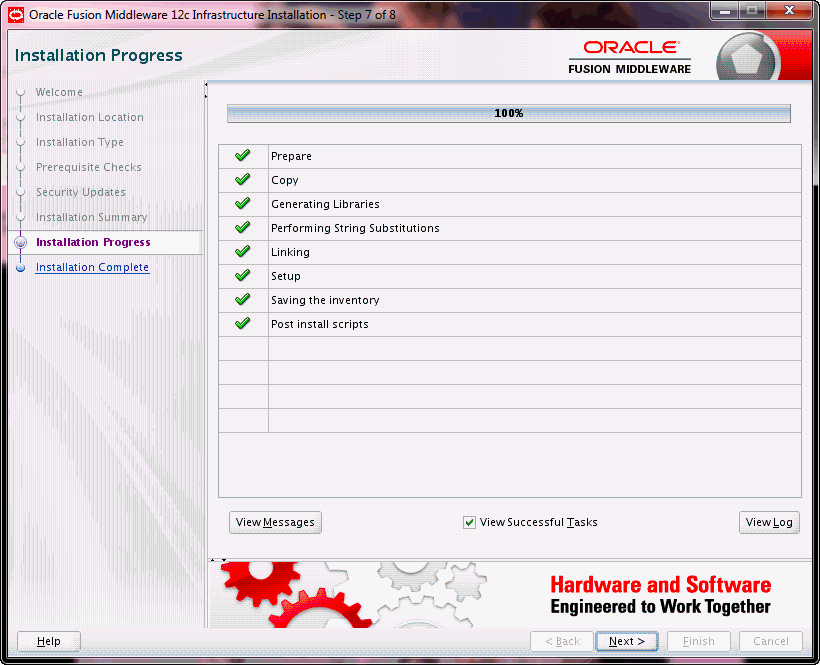Viewport: 820px width, 665px height.
Task: Click the Next button
Action: click(x=627, y=641)
